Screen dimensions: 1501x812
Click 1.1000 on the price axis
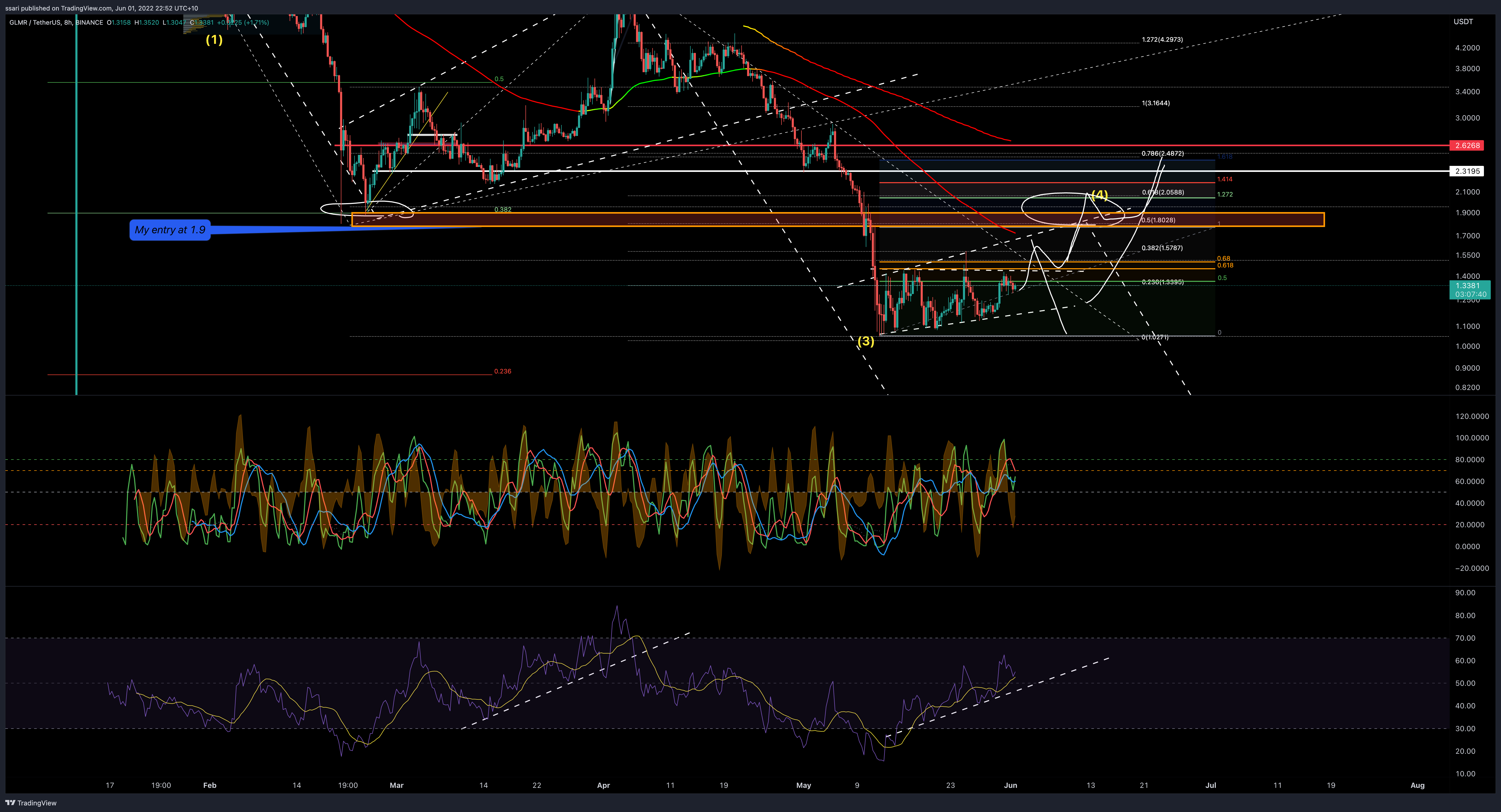click(1467, 327)
